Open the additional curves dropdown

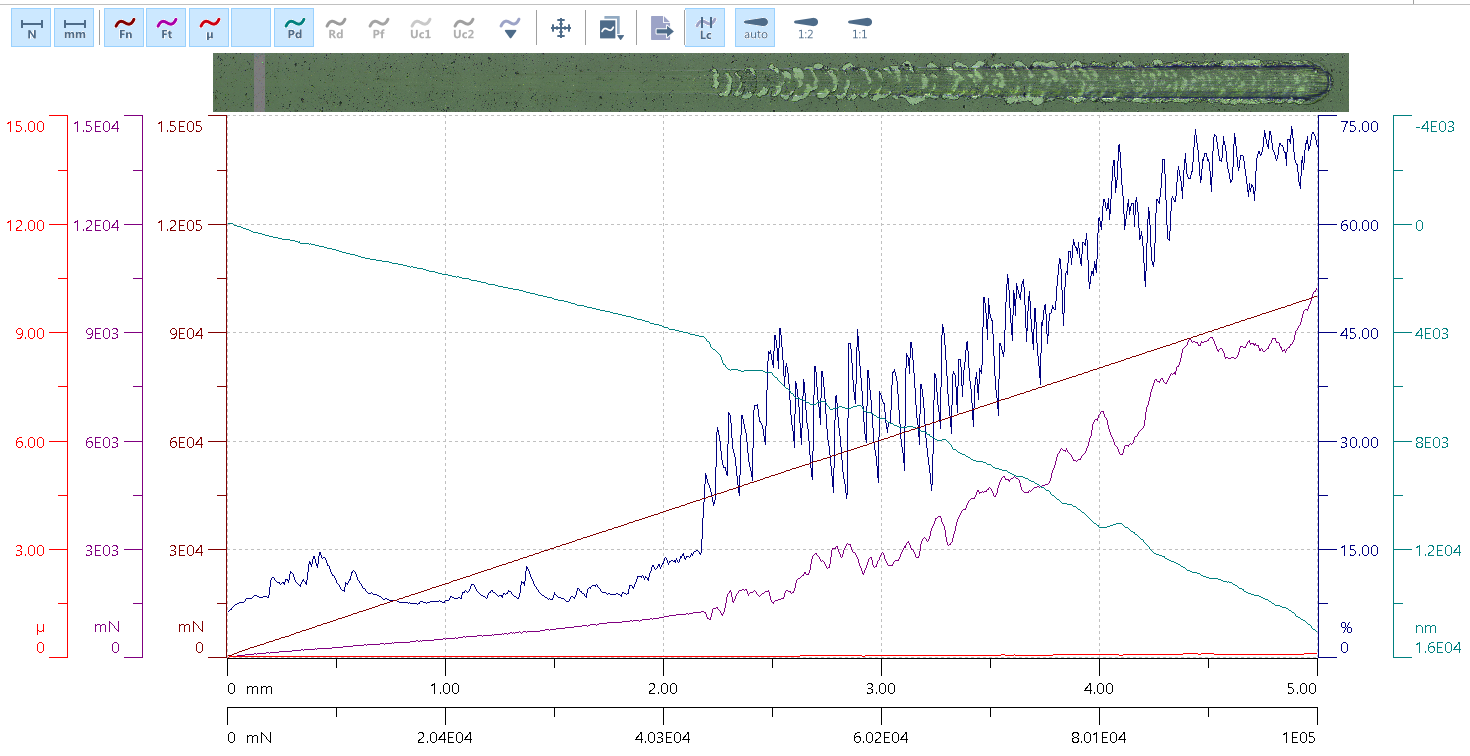[510, 27]
